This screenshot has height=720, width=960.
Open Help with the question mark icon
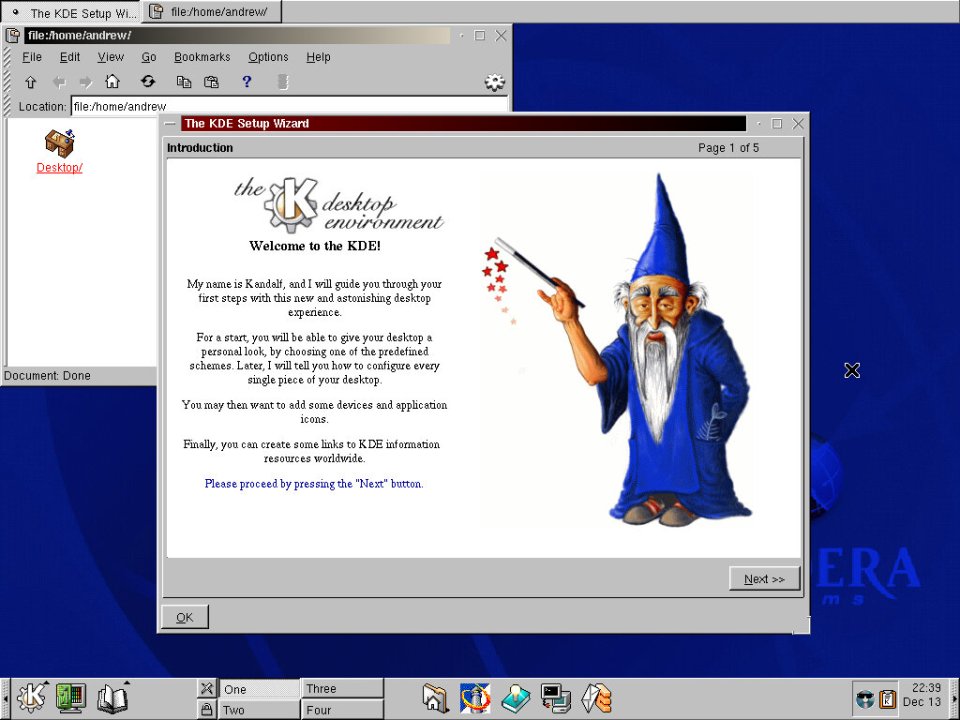click(247, 82)
